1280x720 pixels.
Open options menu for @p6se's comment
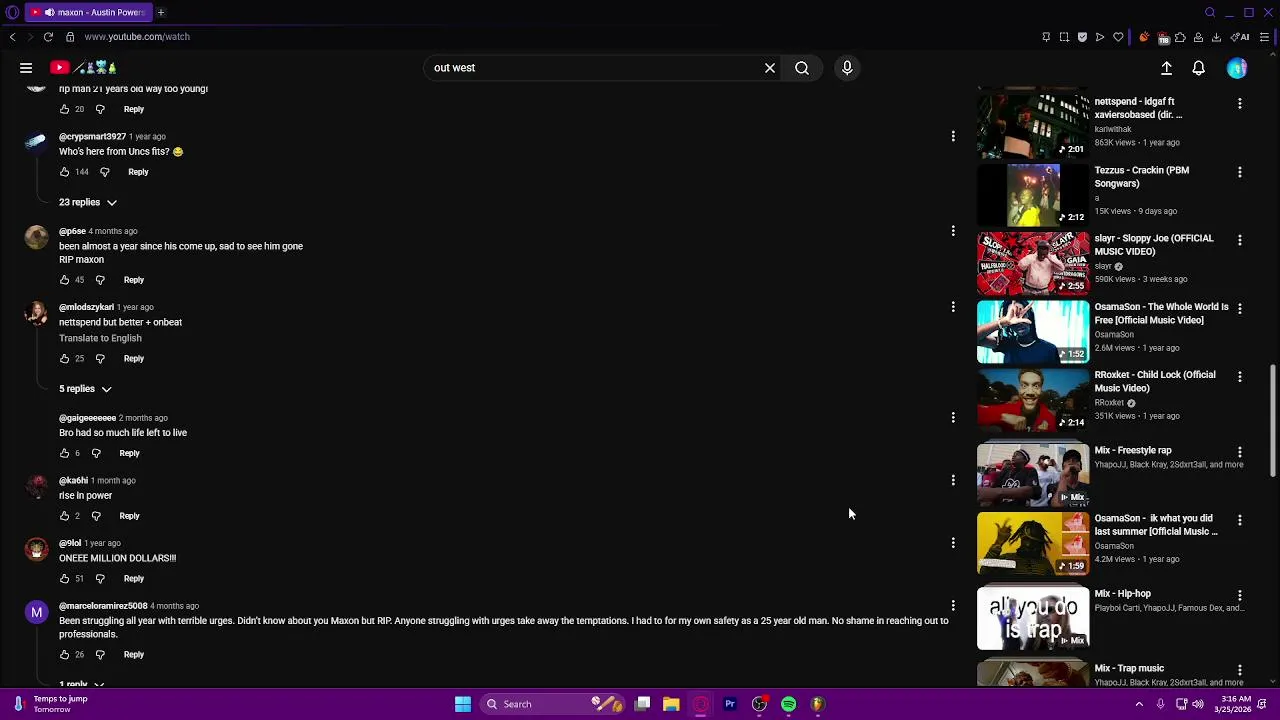[x=953, y=231]
